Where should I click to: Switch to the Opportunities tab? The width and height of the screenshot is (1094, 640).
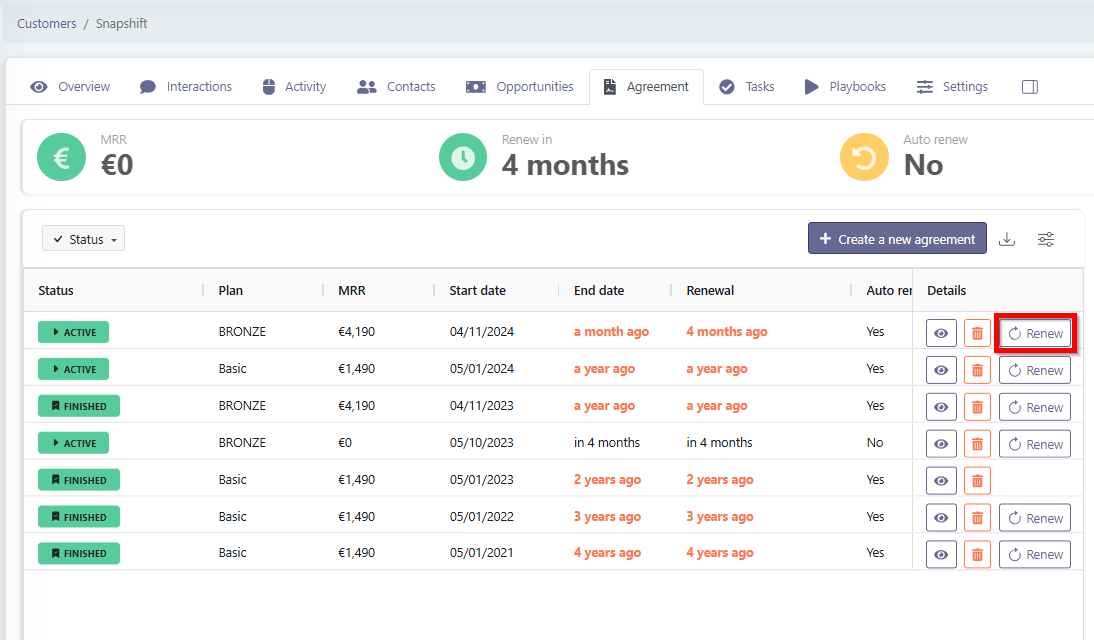point(520,87)
